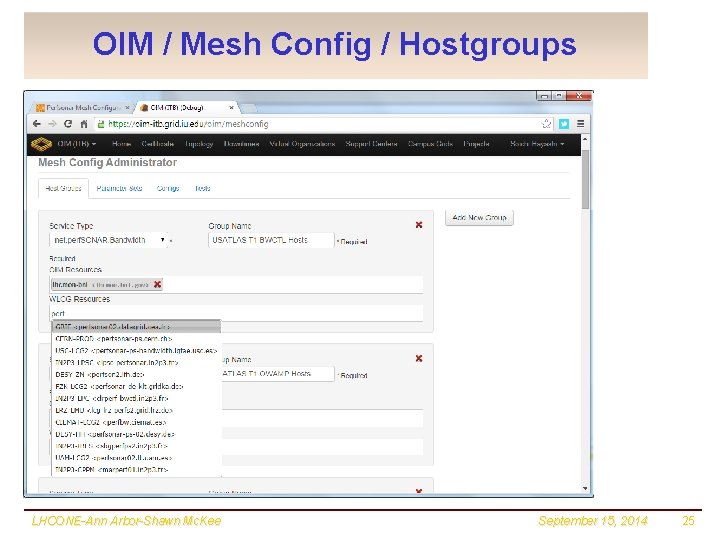The width and height of the screenshot is (720, 540).
Task: Select the IN2P3-LPSC suggestion
Action: point(136,363)
